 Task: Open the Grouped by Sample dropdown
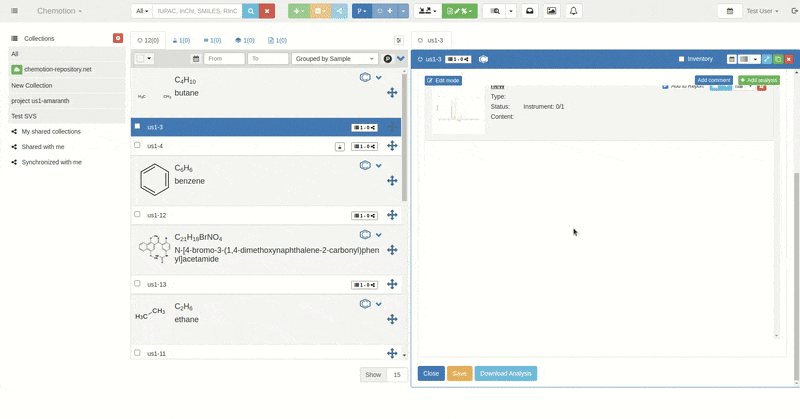pos(334,59)
